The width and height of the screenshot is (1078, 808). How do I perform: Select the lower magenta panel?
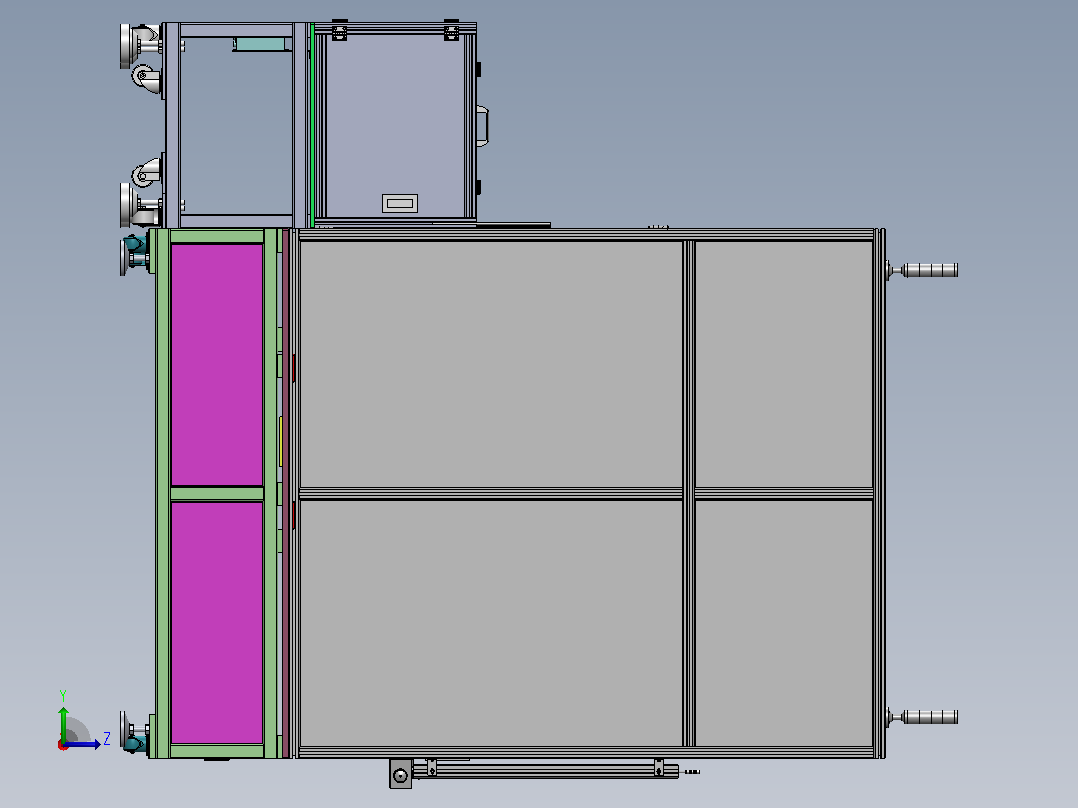(217, 623)
